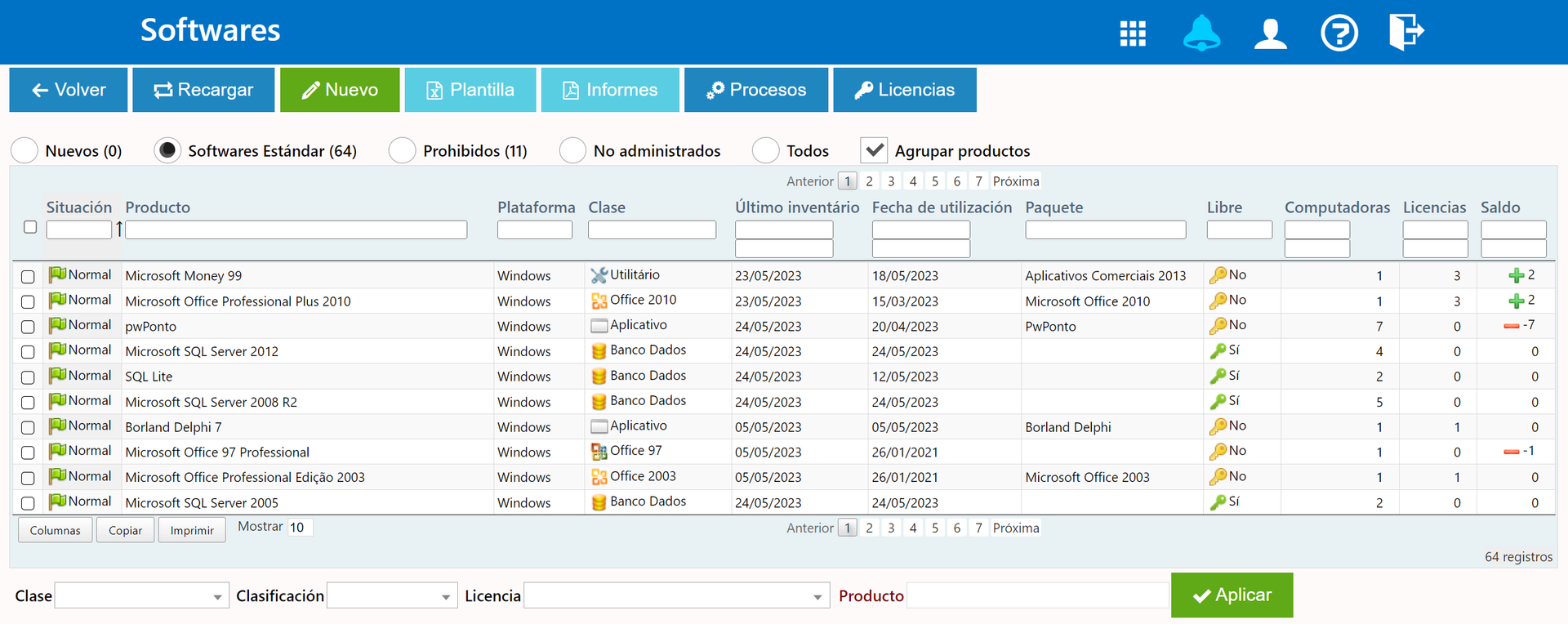Open the user profile icon
Image resolution: width=1568 pixels, height=624 pixels.
[x=1270, y=33]
